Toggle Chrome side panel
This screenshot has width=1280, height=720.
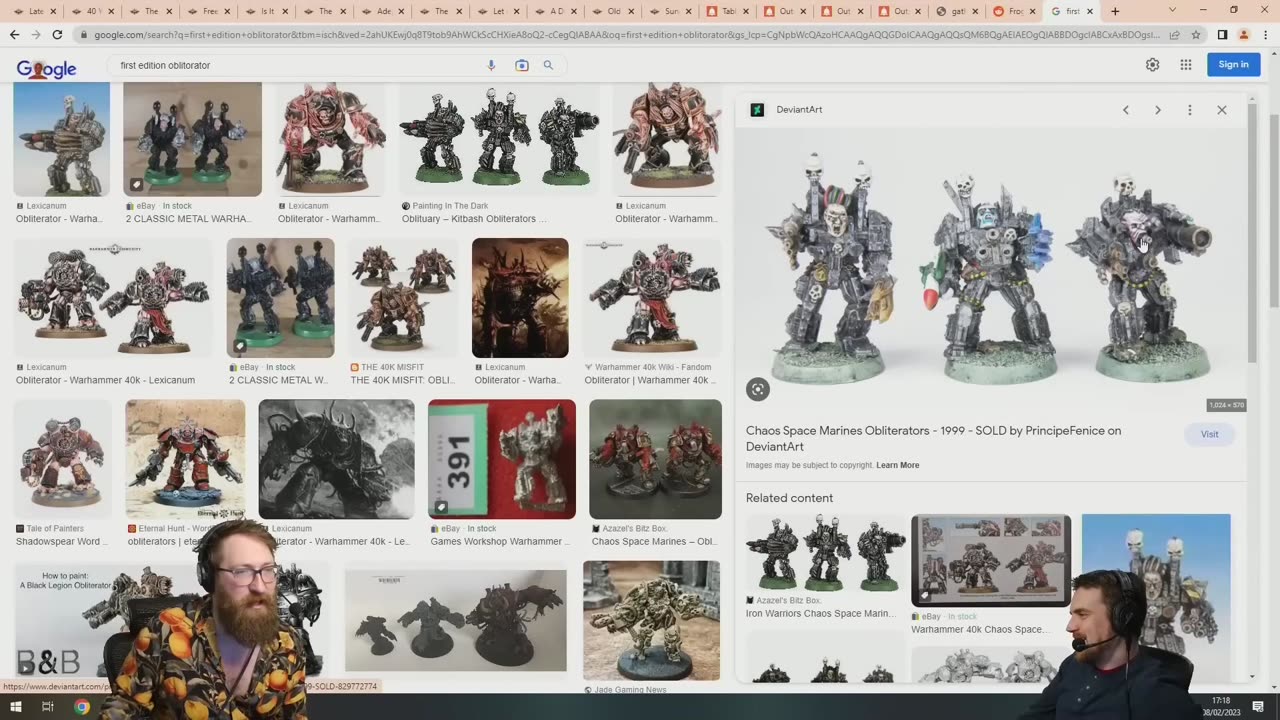tap(1222, 34)
